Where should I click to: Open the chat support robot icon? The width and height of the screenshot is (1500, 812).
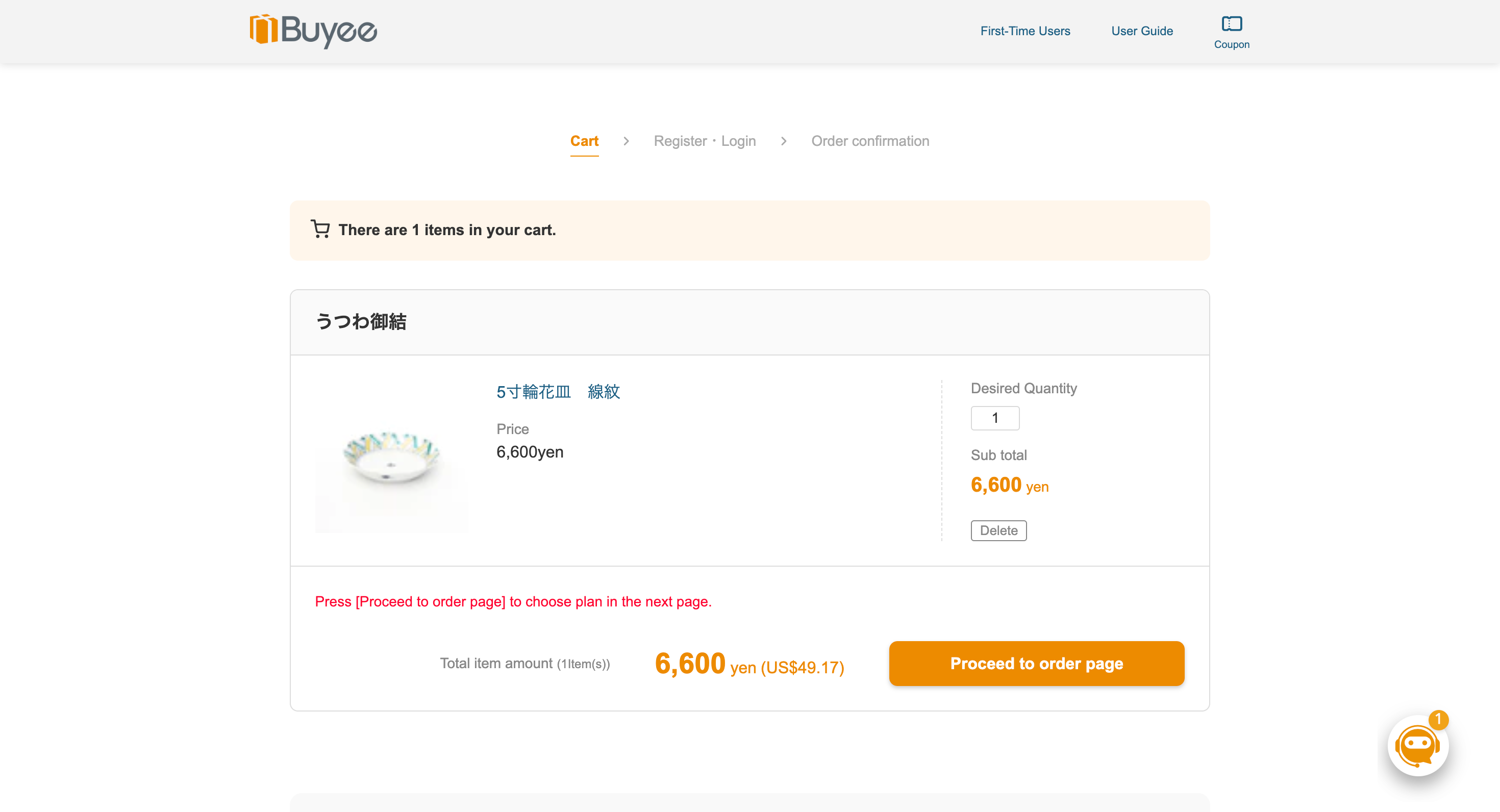1417,746
